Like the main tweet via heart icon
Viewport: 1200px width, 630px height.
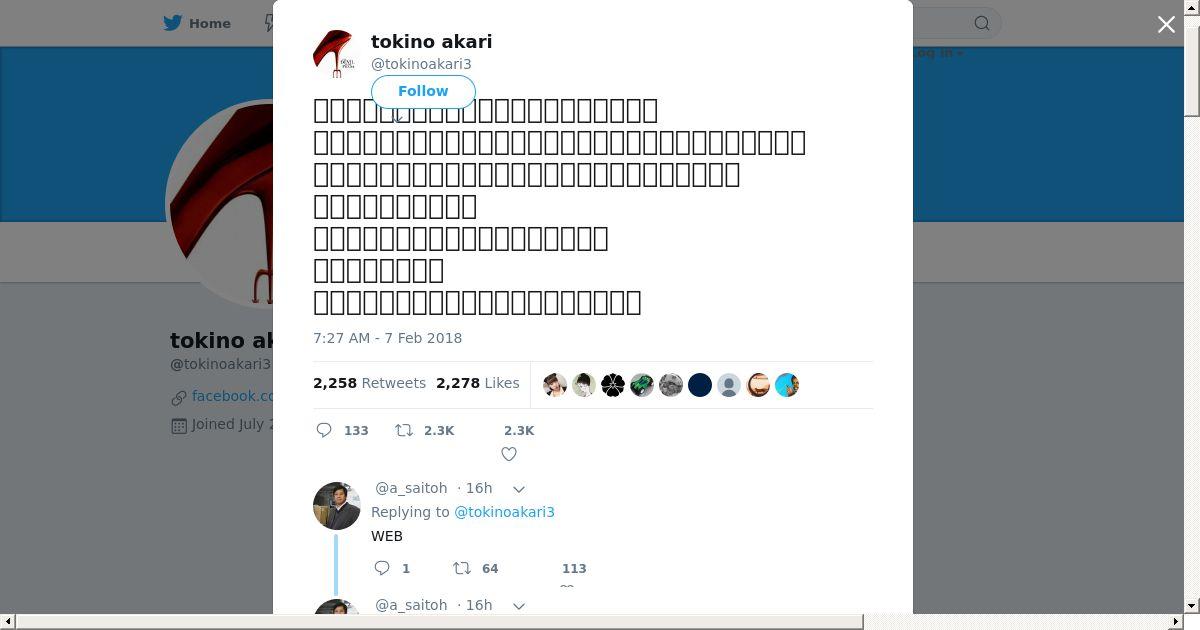pyautogui.click(x=509, y=454)
